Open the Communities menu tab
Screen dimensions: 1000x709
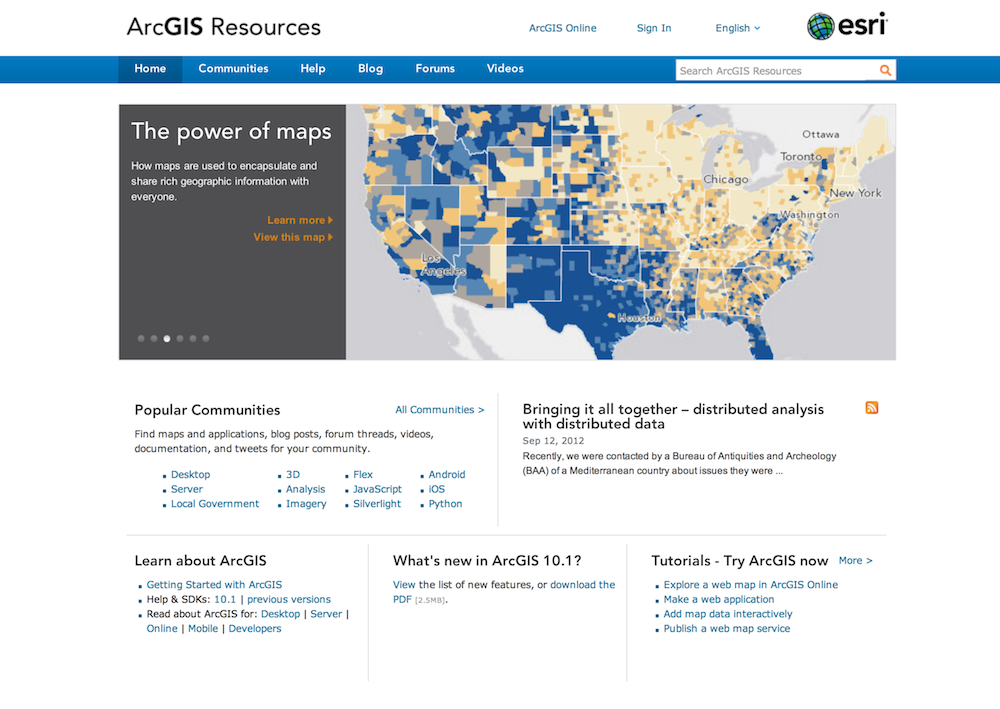233,69
